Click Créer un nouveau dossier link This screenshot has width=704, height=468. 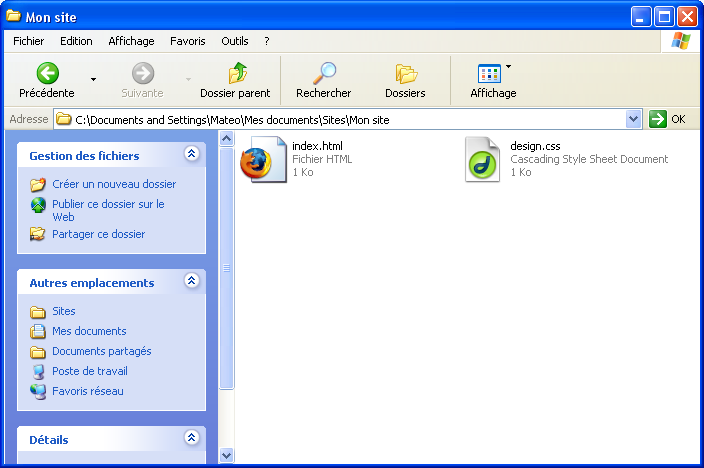(114, 184)
